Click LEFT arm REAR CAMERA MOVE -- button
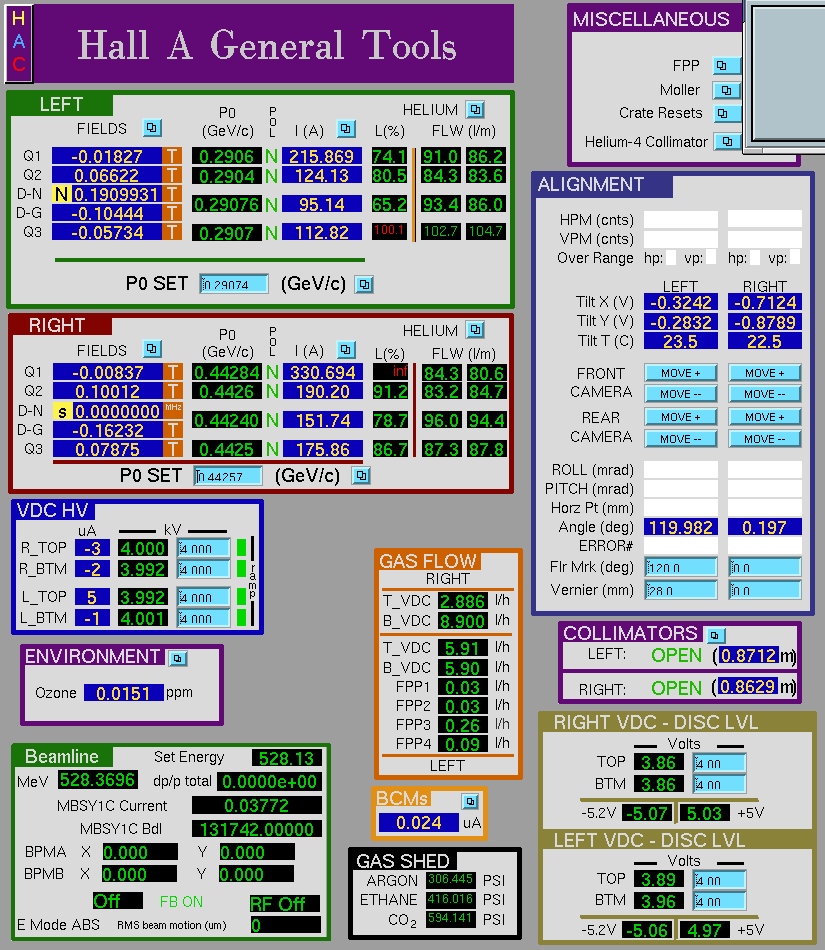 (x=681, y=439)
